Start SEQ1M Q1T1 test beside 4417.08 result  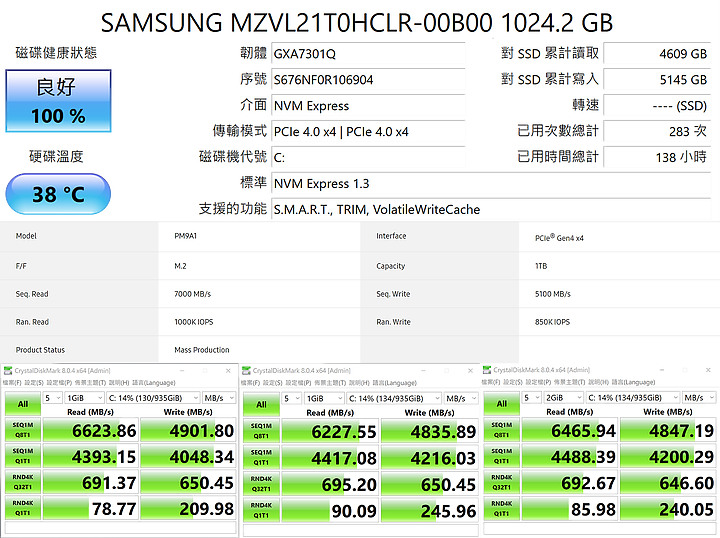(261, 458)
